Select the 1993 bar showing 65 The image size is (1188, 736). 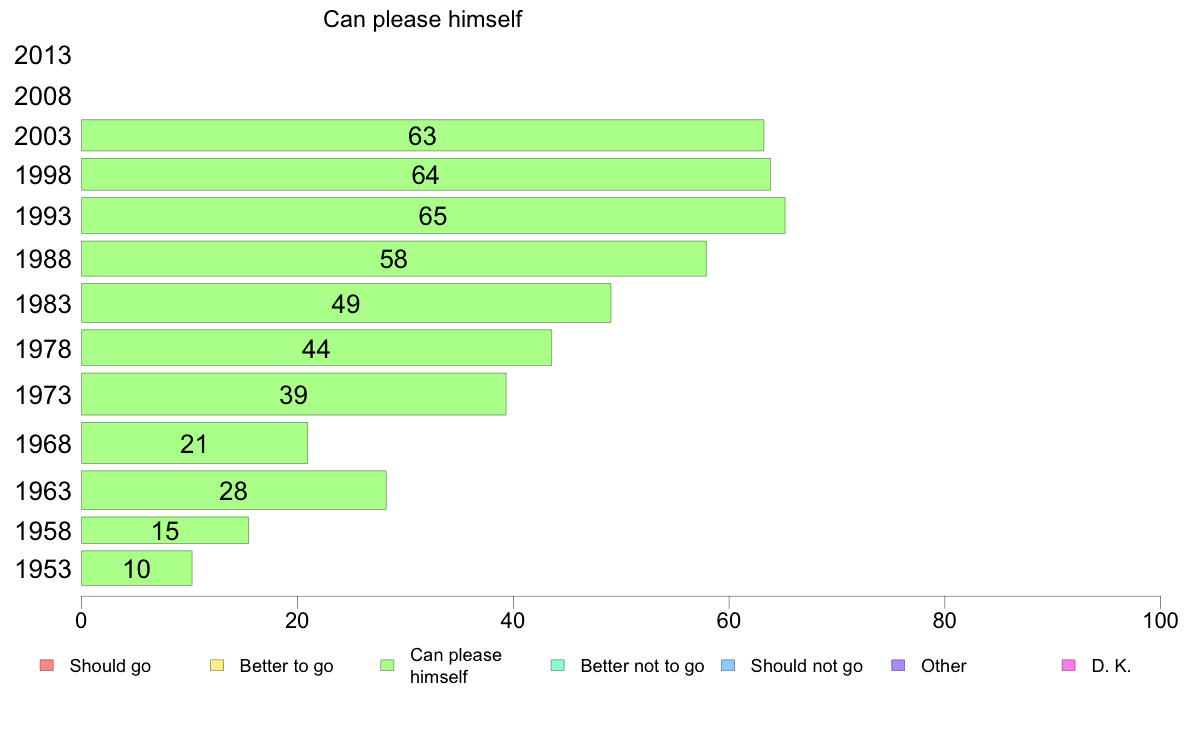click(x=433, y=215)
